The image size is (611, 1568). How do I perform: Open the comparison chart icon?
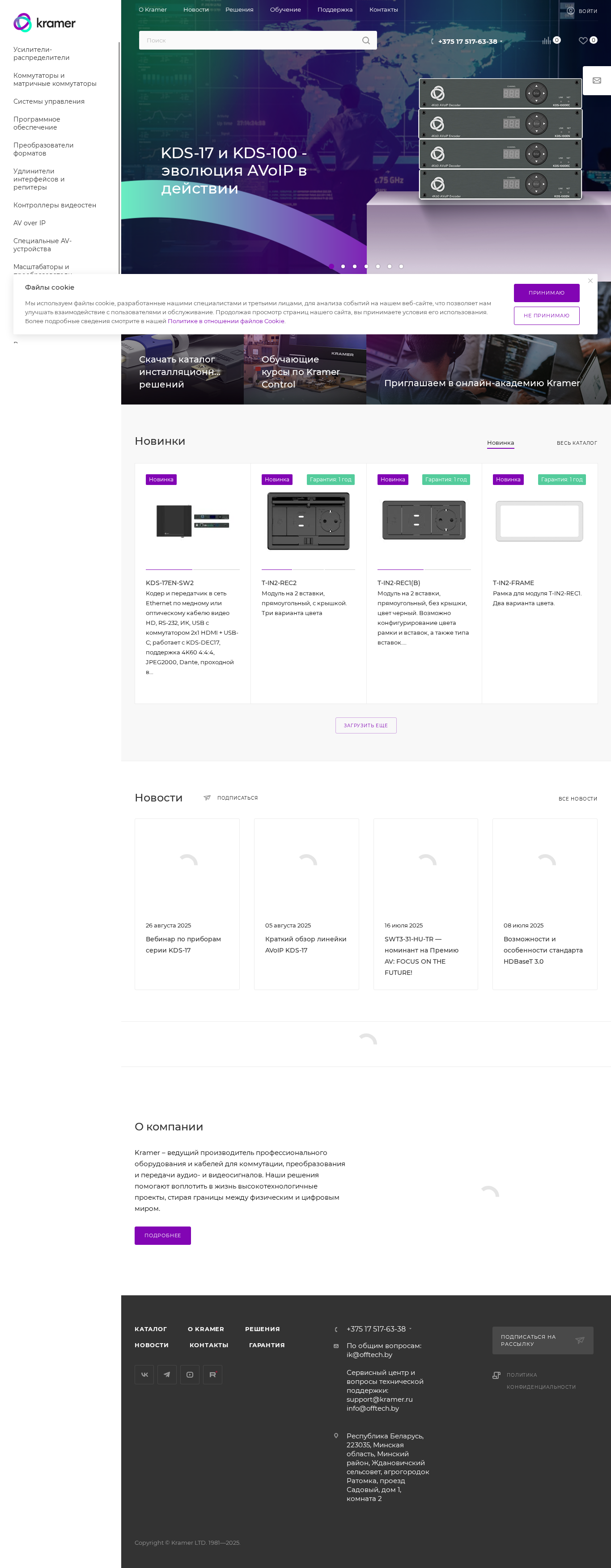(x=547, y=41)
